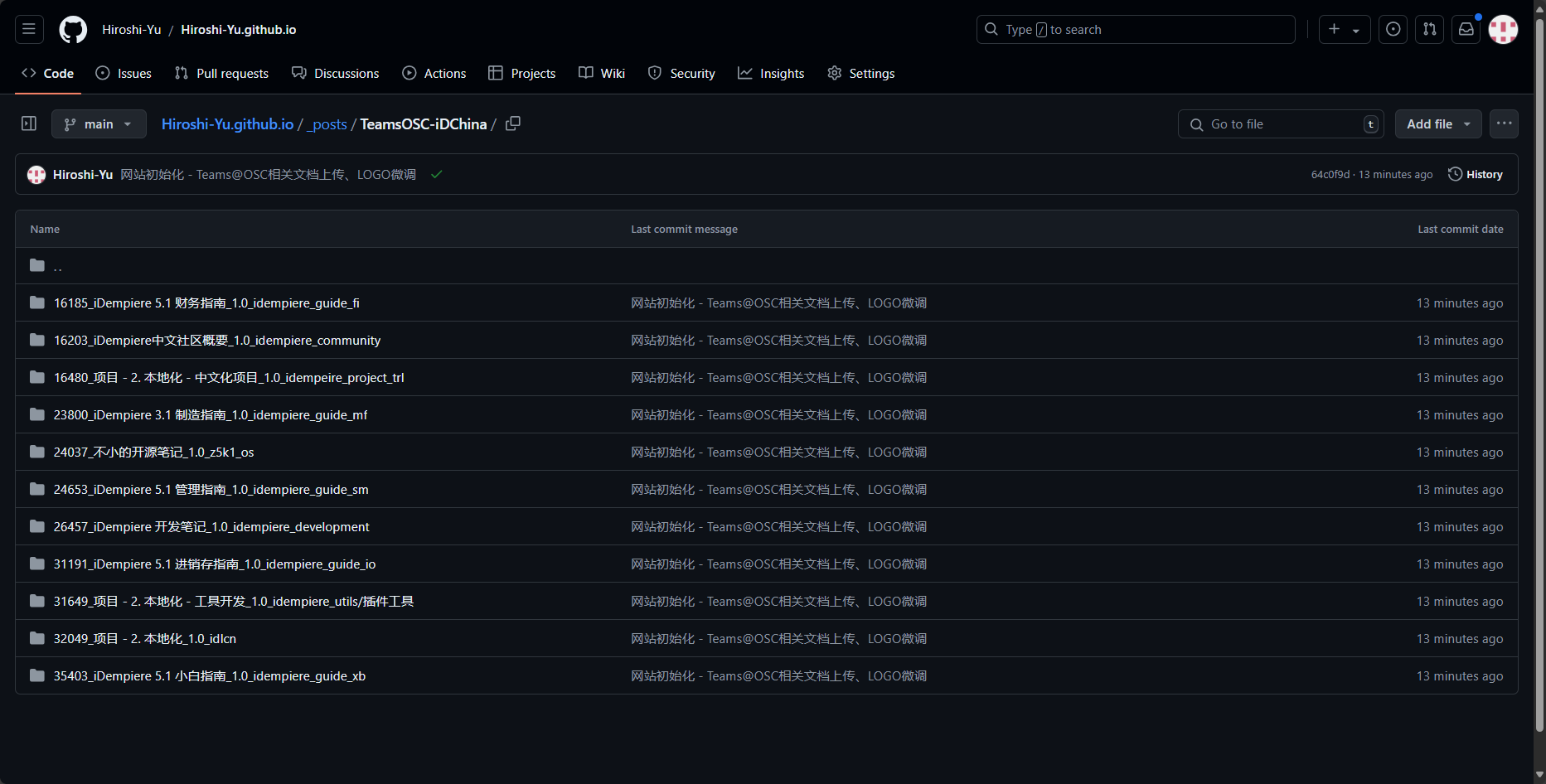Screen dimensions: 1546x784
Task: Copy the path with the copy icon
Action: point(513,123)
